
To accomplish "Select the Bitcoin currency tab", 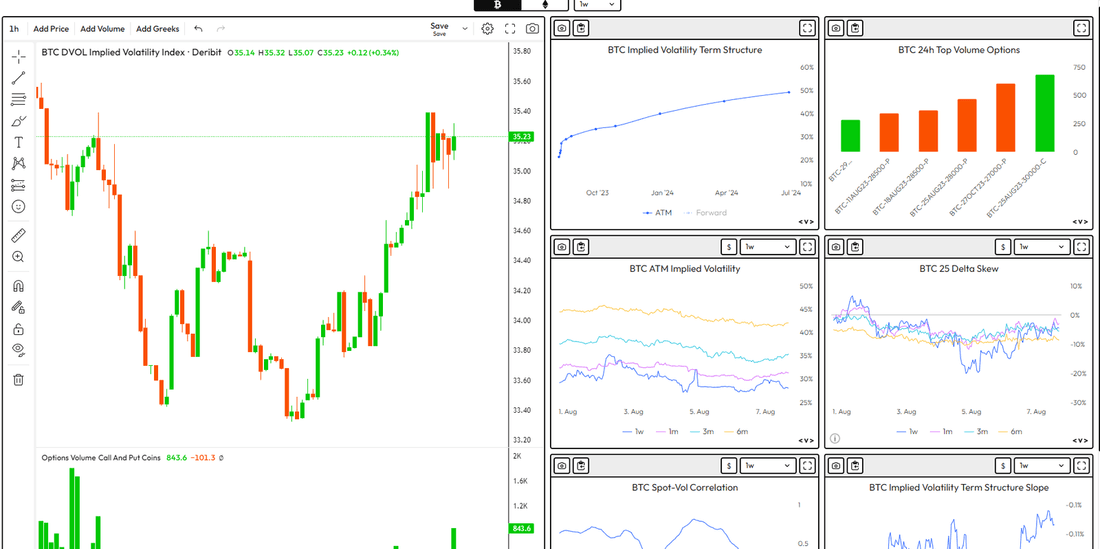I will coord(497,4).
